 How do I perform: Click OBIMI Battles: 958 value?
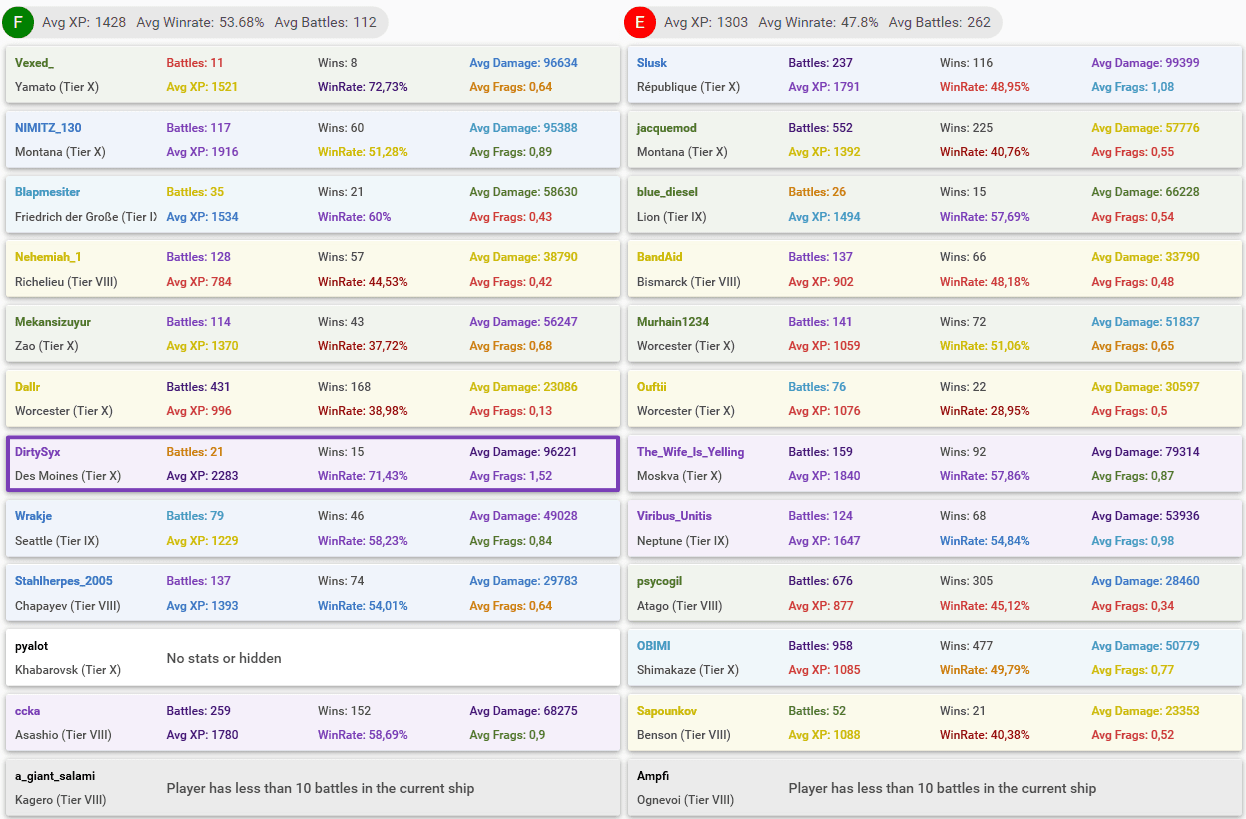coord(820,646)
